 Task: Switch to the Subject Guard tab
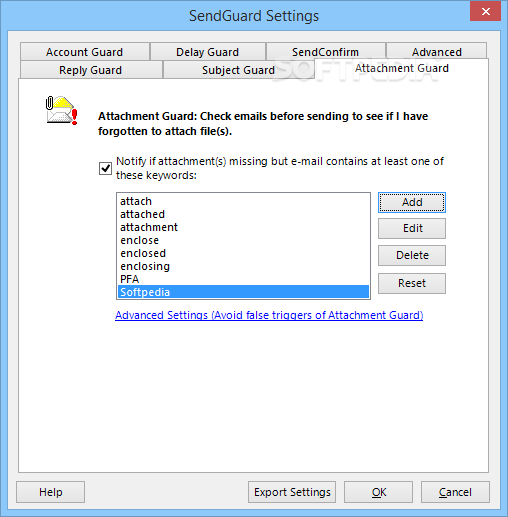[238, 70]
